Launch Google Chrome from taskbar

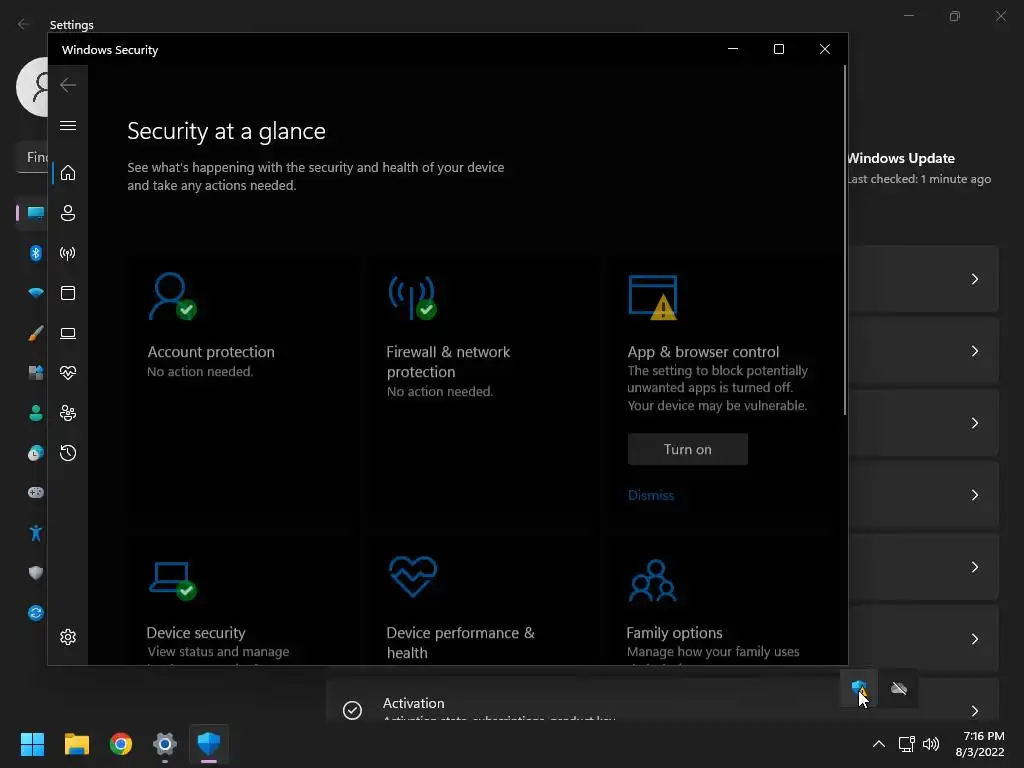tap(121, 744)
